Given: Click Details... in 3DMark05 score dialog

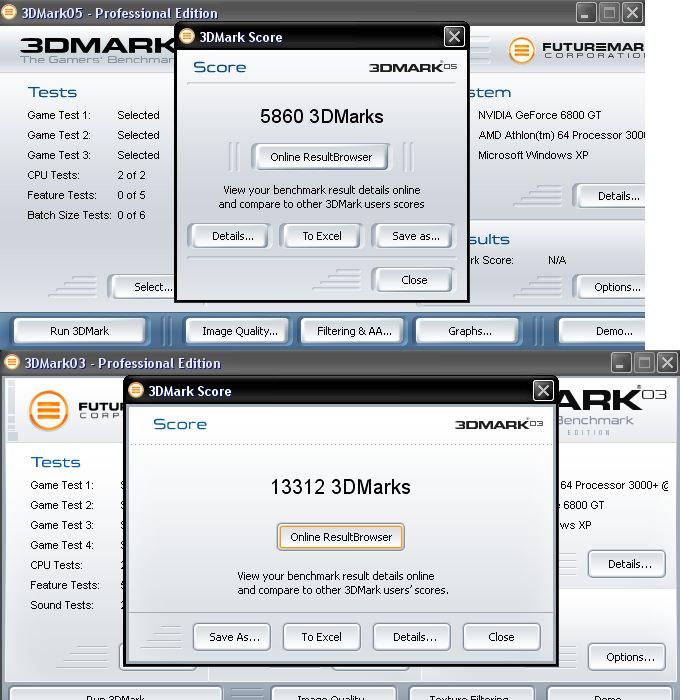Looking at the screenshot, I should (229, 236).
